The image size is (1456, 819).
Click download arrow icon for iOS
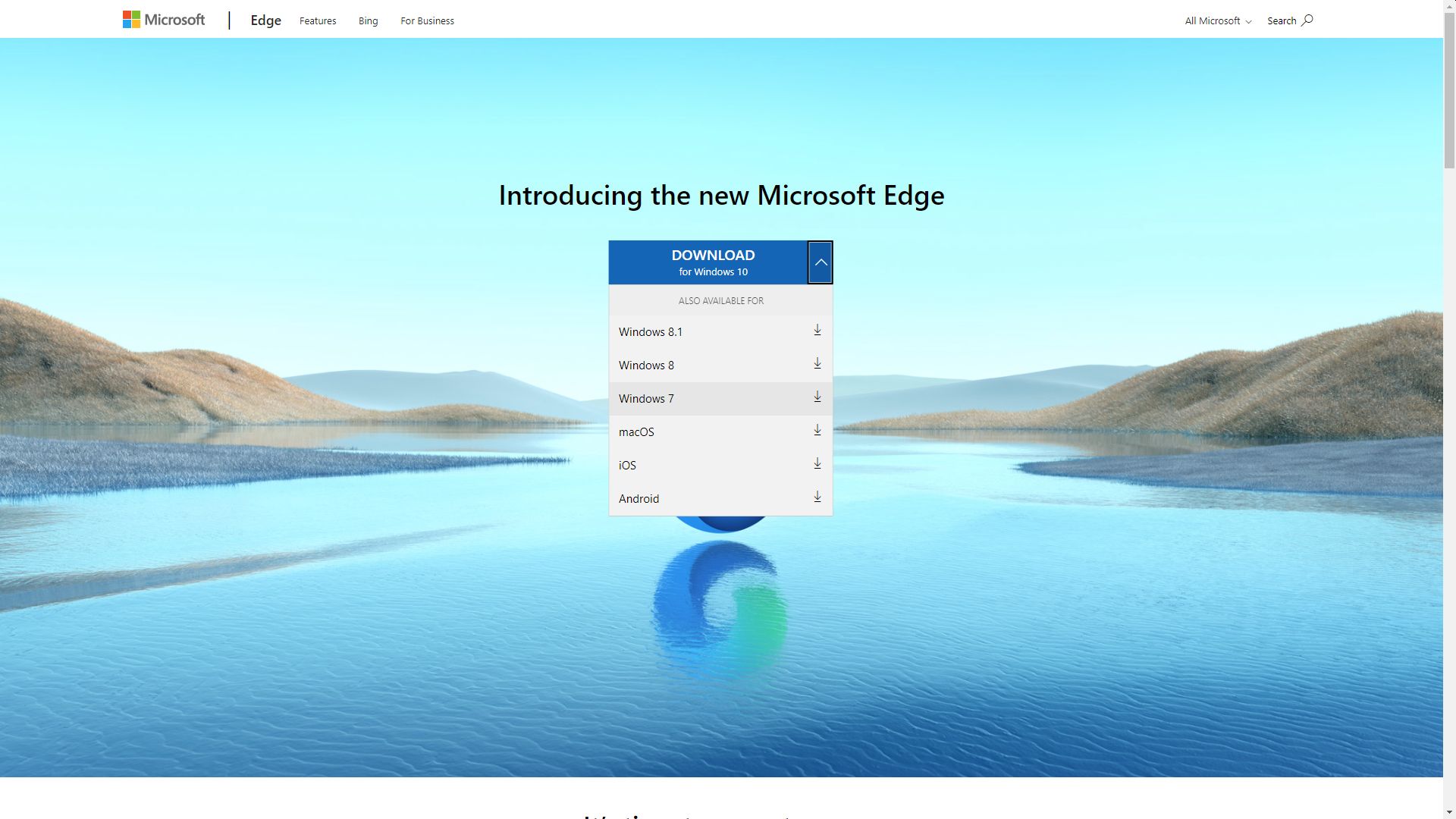817,464
